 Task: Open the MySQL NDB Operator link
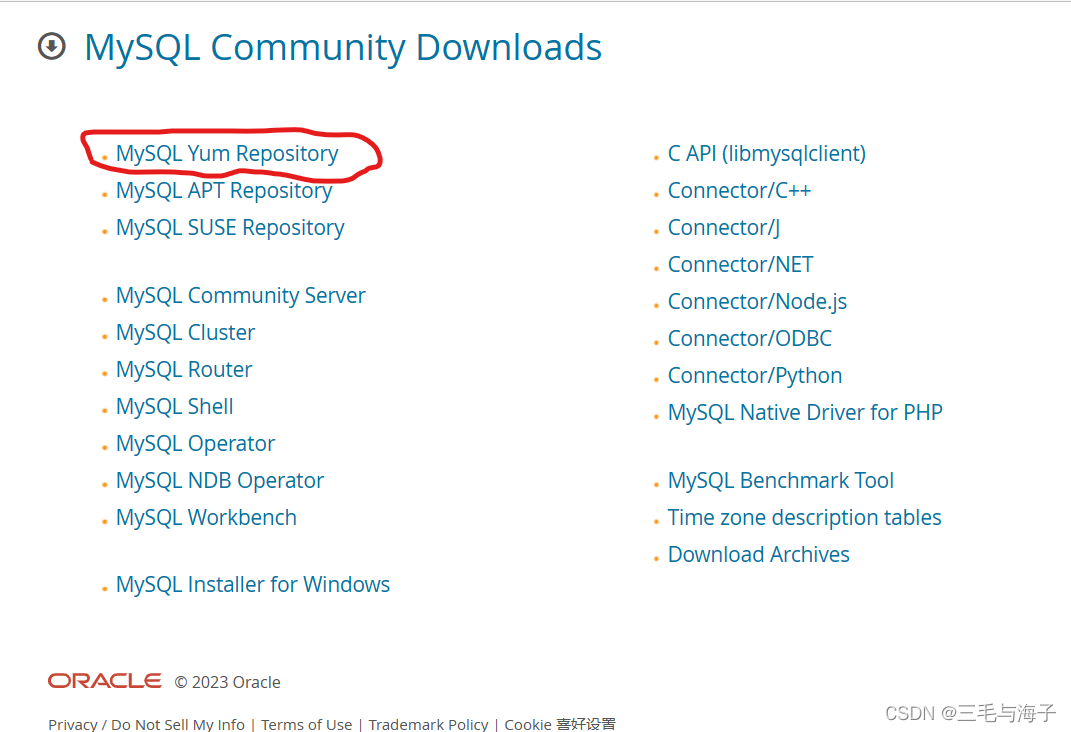pos(220,481)
